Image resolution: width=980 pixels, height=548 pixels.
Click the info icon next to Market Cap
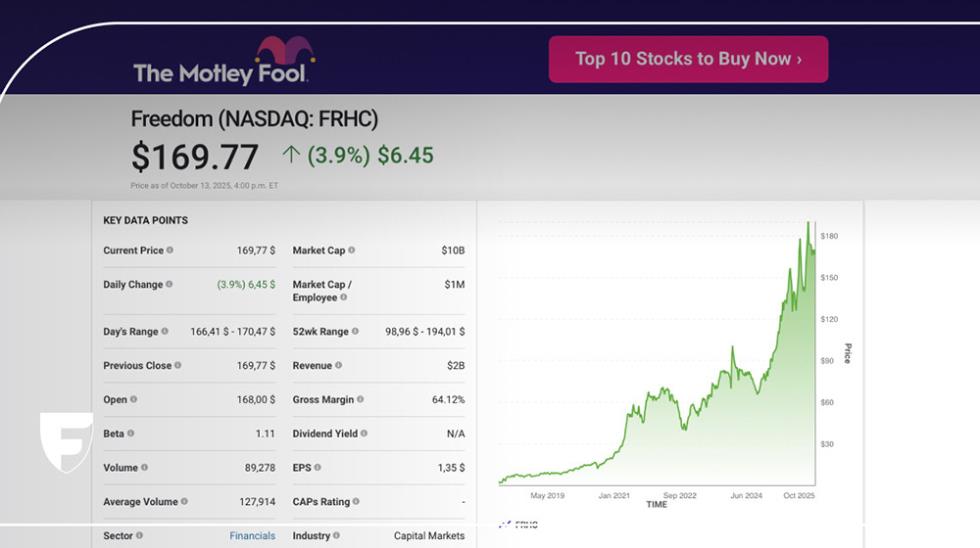point(352,250)
